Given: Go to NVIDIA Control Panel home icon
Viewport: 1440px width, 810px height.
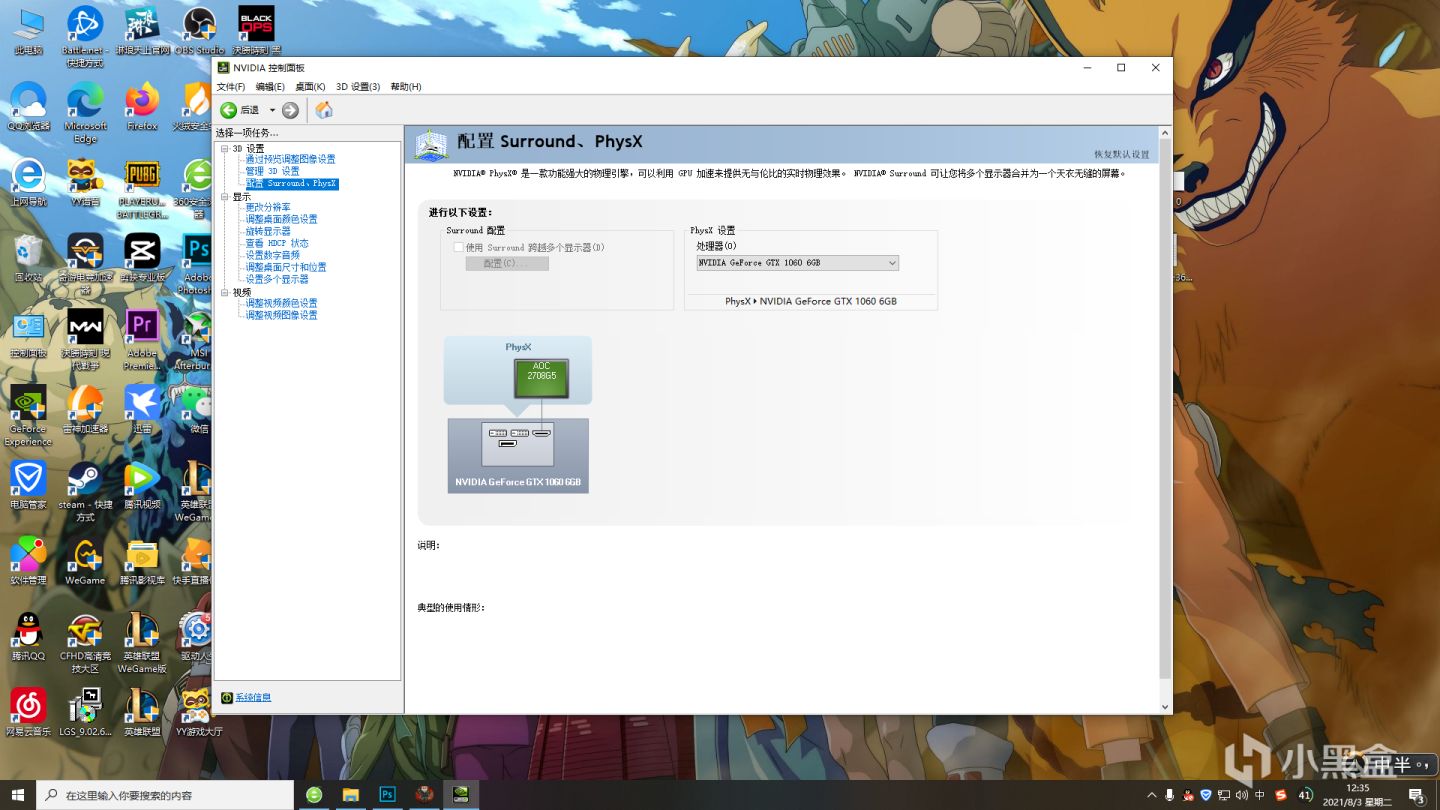Looking at the screenshot, I should (324, 110).
